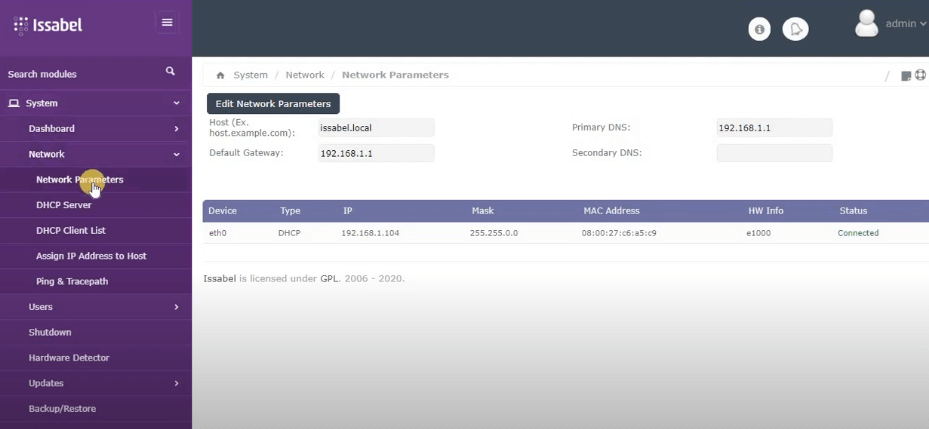
Task: Open the notifications bell icon
Action: (x=794, y=30)
